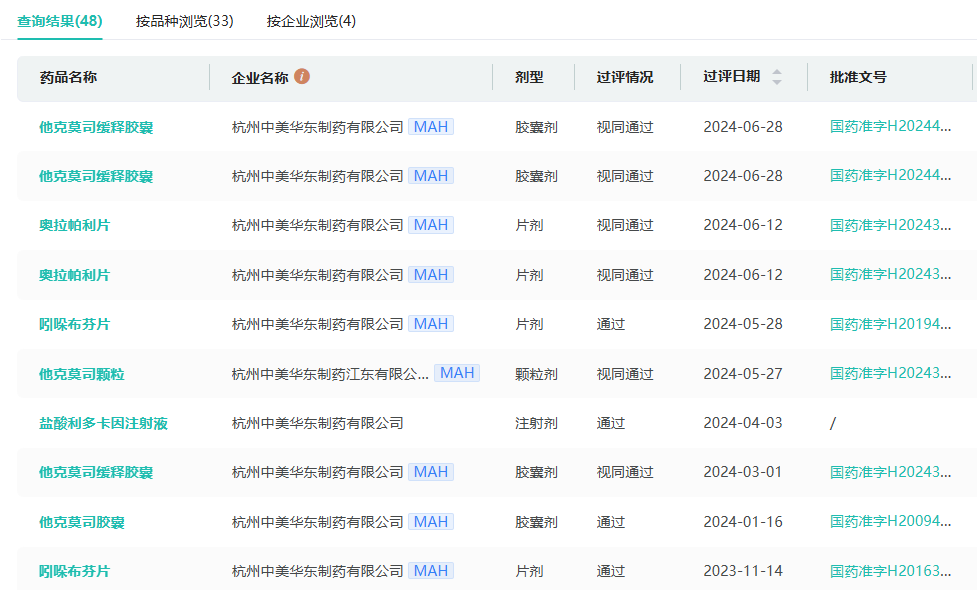This screenshot has width=977, height=590.
Task: Click the 药品名称 column header
Action: click(x=68, y=77)
